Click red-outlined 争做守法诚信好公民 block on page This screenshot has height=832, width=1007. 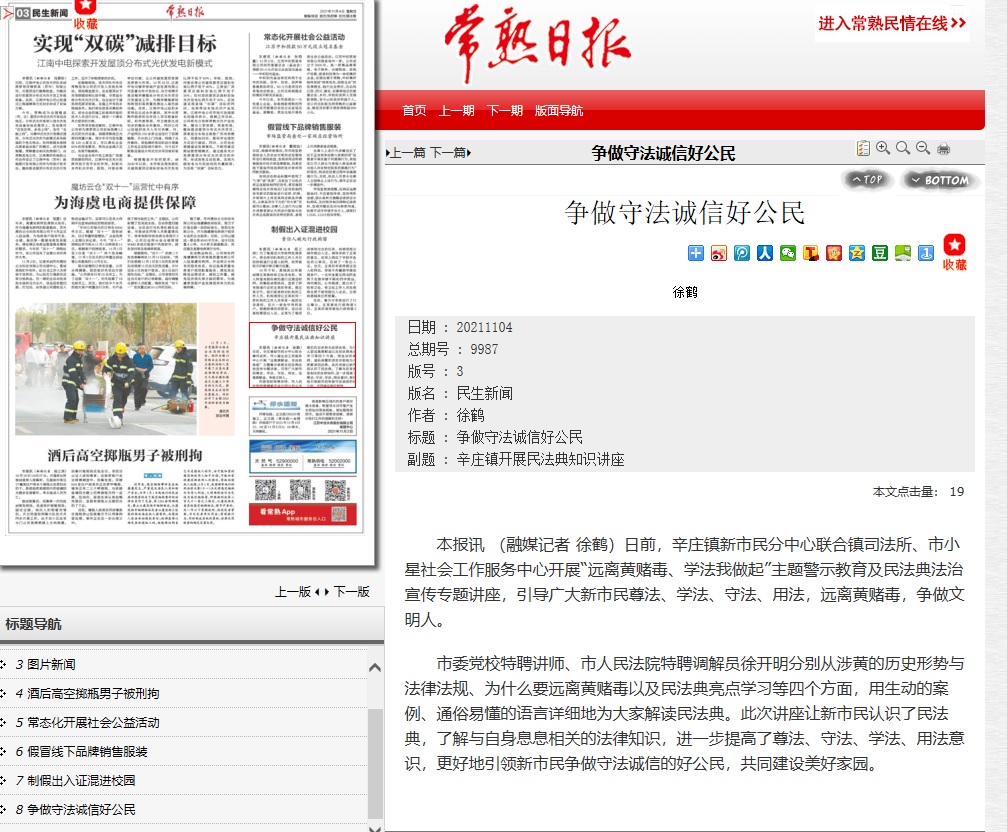click(302, 355)
